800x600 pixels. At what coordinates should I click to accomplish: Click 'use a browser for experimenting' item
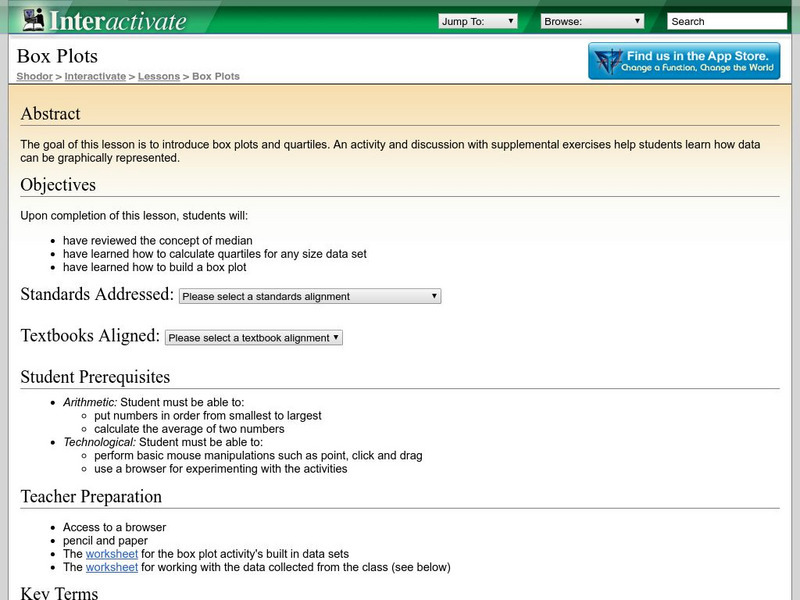[220, 468]
